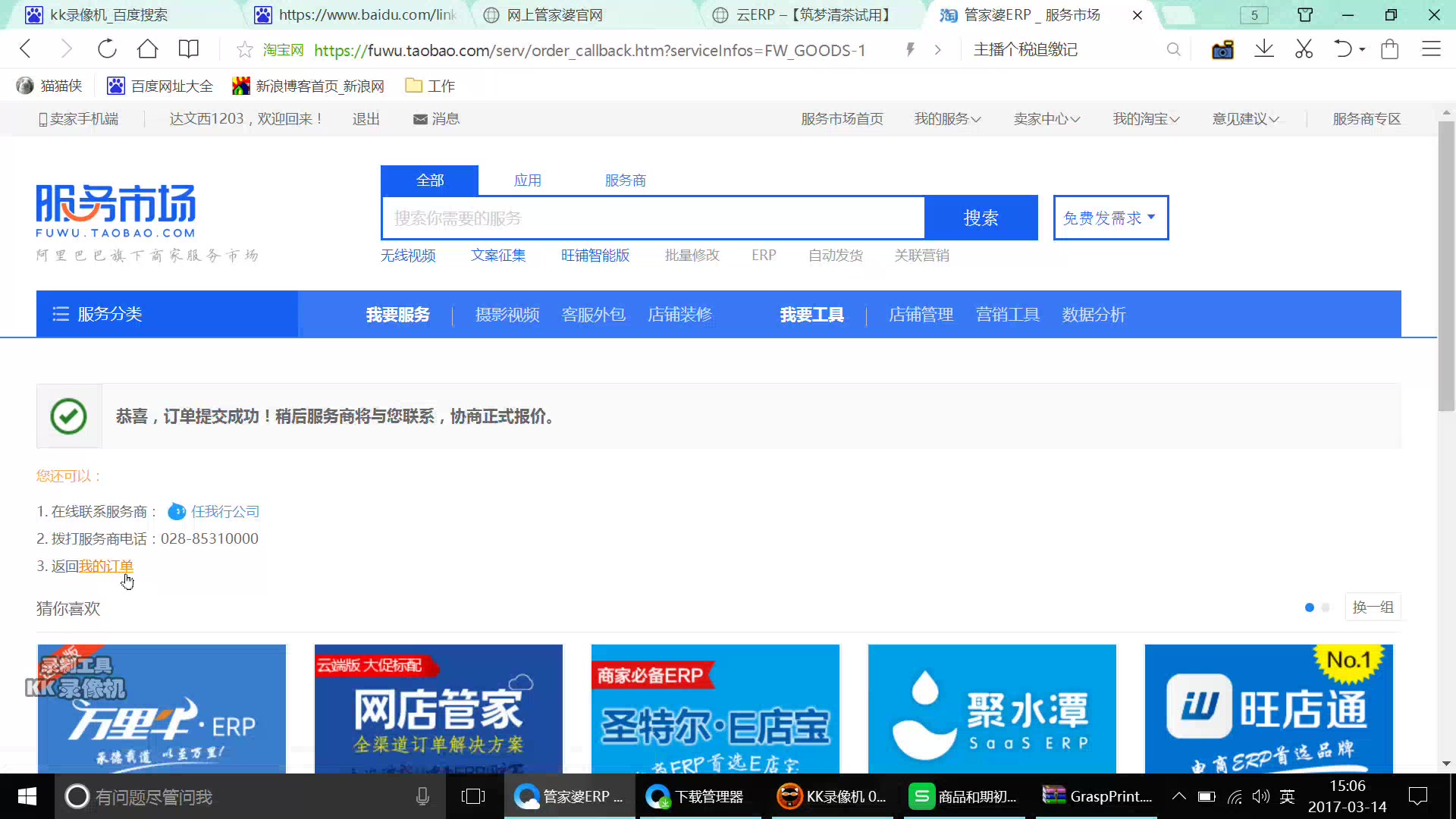Image resolution: width=1456 pixels, height=819 pixels.
Task: Open the 旺店通 thumbnail
Action: (x=1269, y=708)
